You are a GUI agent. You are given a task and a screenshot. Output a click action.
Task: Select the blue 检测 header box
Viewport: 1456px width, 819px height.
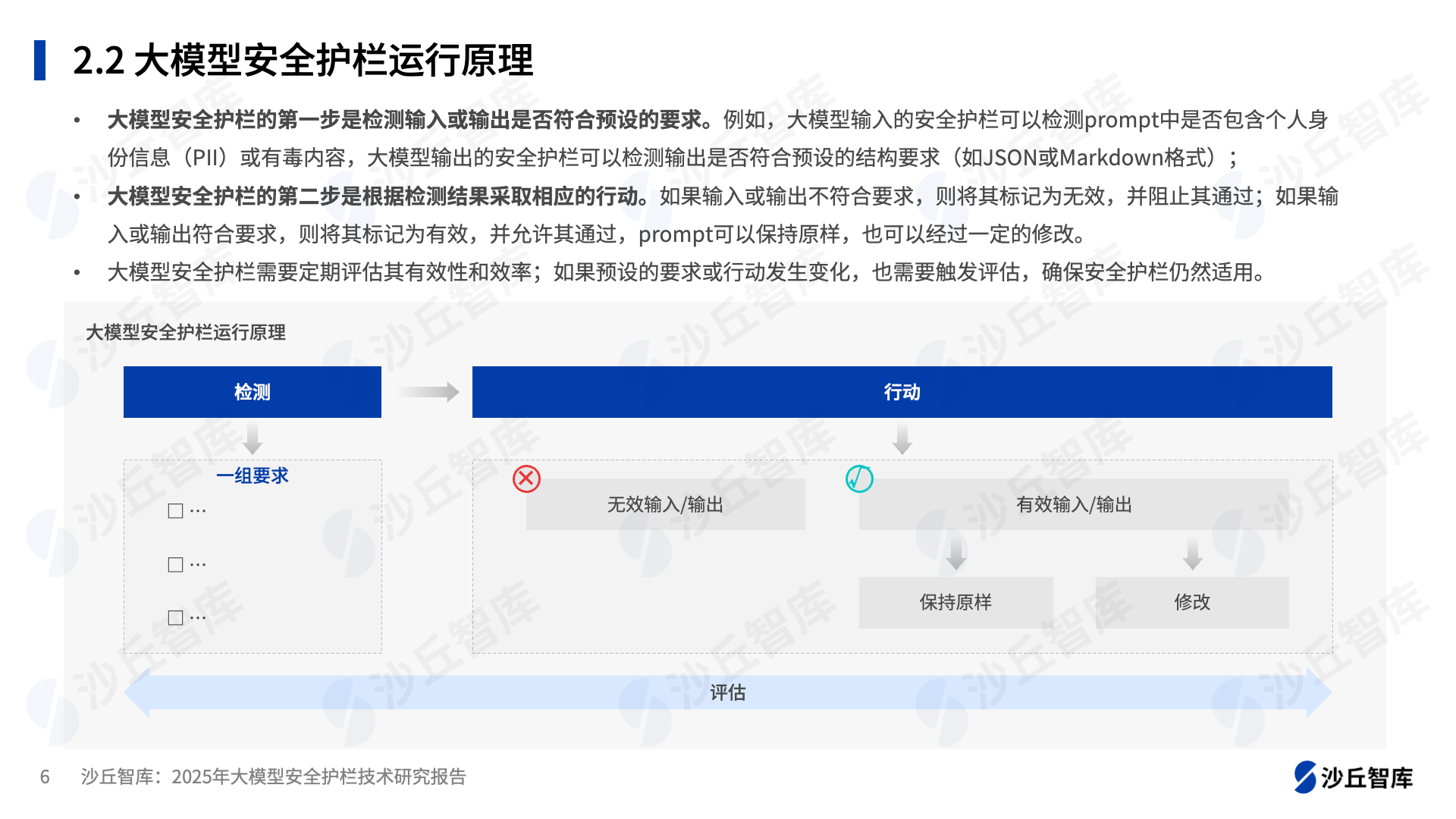253,392
